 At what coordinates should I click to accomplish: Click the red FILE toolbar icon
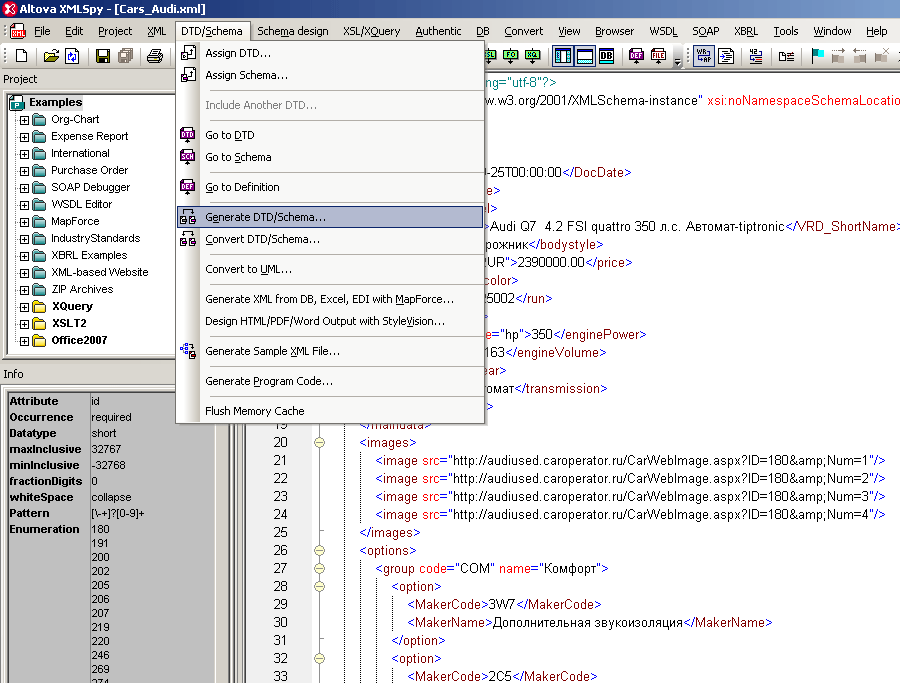[658, 56]
